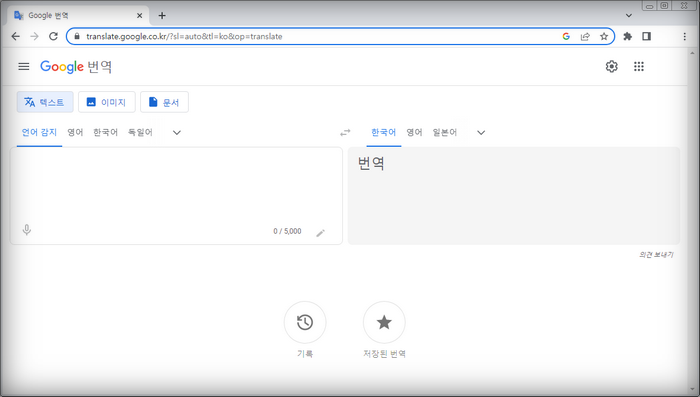Expand source language list
700x397 pixels.
pyautogui.click(x=177, y=133)
